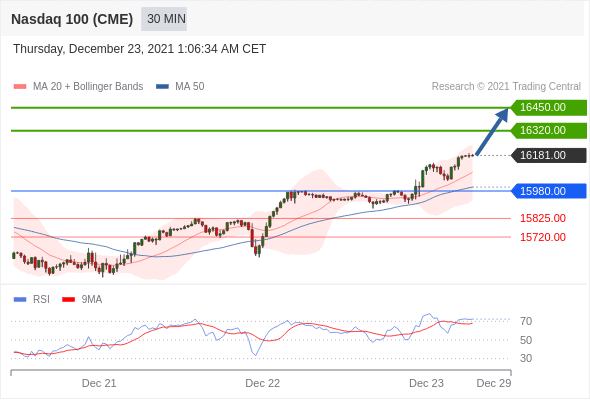Toggle the 9MA legend swatch
The image size is (590, 400).
click(x=68, y=300)
